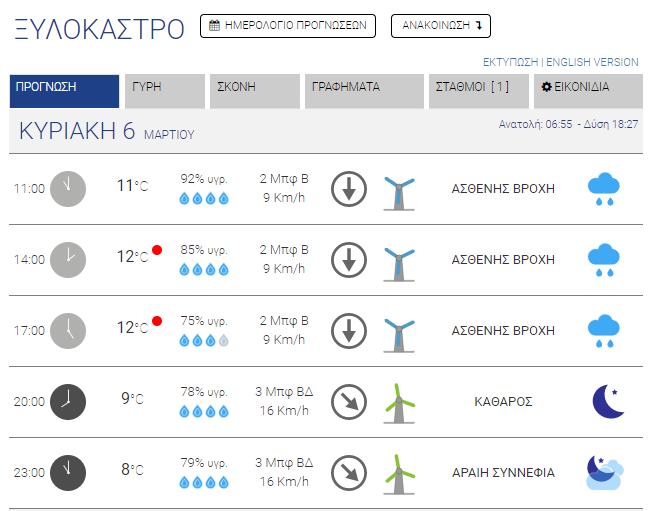Switch to the ΣΚΟΝΗ tab
The height and width of the screenshot is (511, 654).
pos(253,88)
